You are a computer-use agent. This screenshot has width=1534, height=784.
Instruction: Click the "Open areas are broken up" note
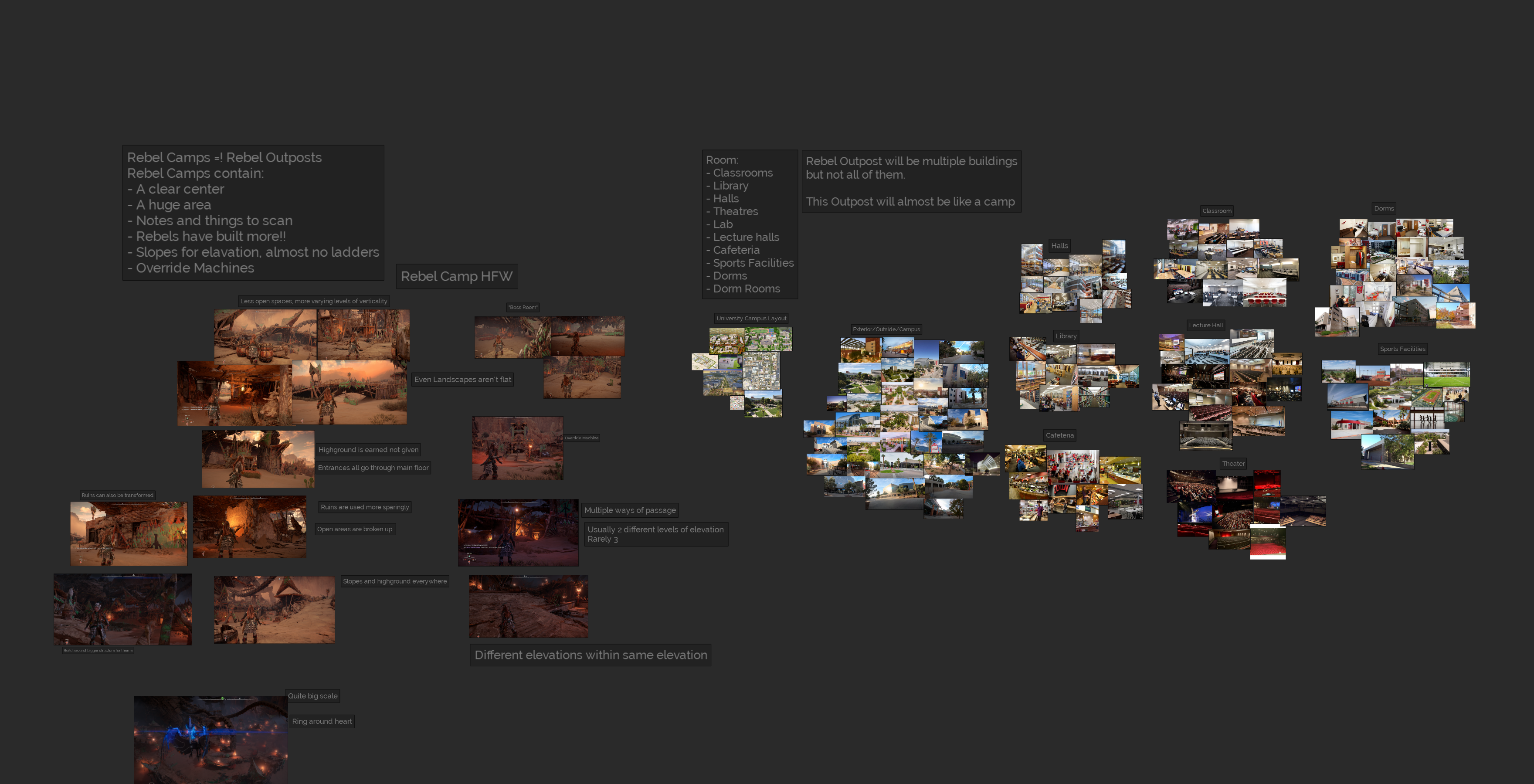coord(355,529)
